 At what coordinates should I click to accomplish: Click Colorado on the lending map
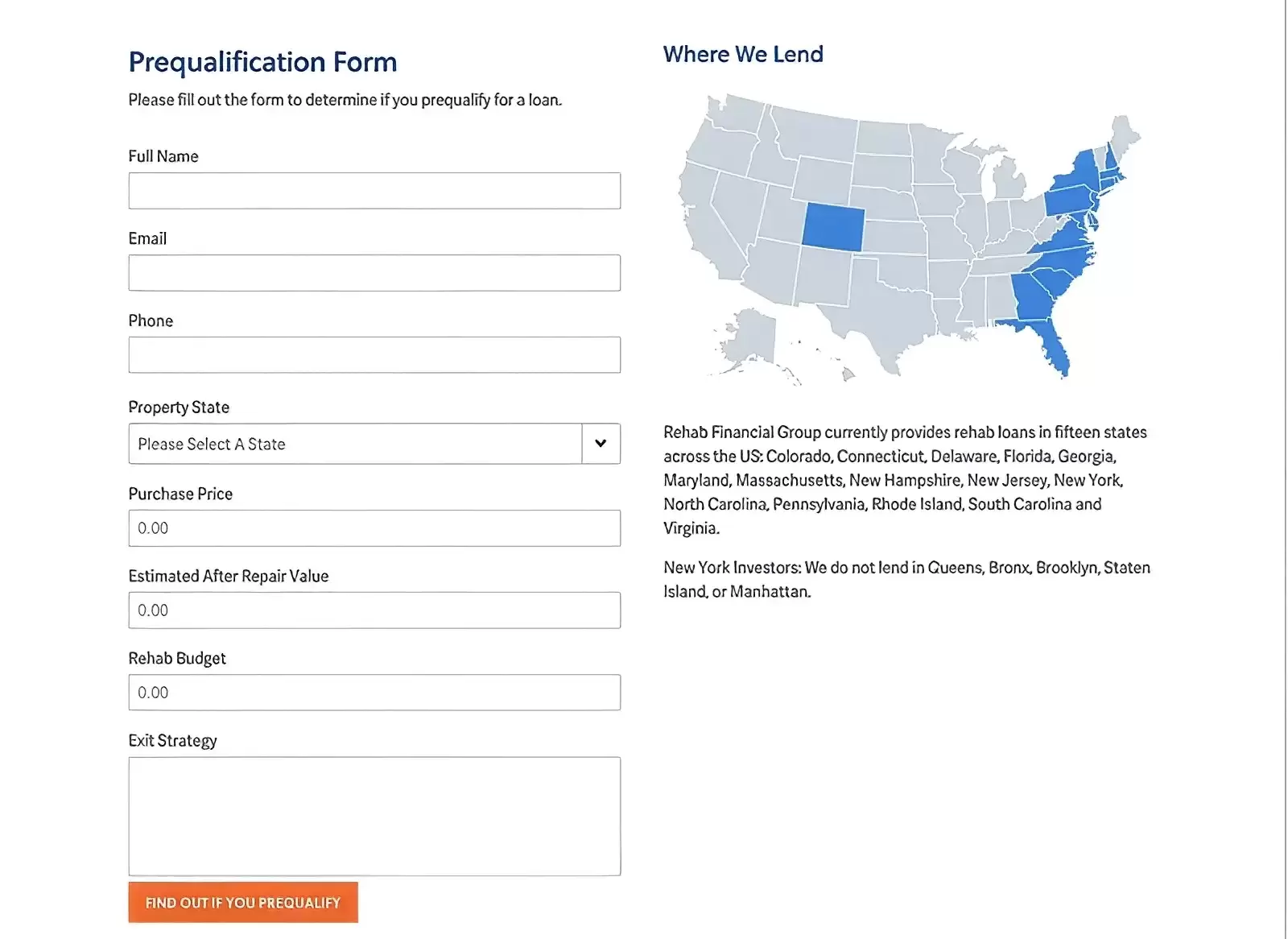tap(832, 225)
